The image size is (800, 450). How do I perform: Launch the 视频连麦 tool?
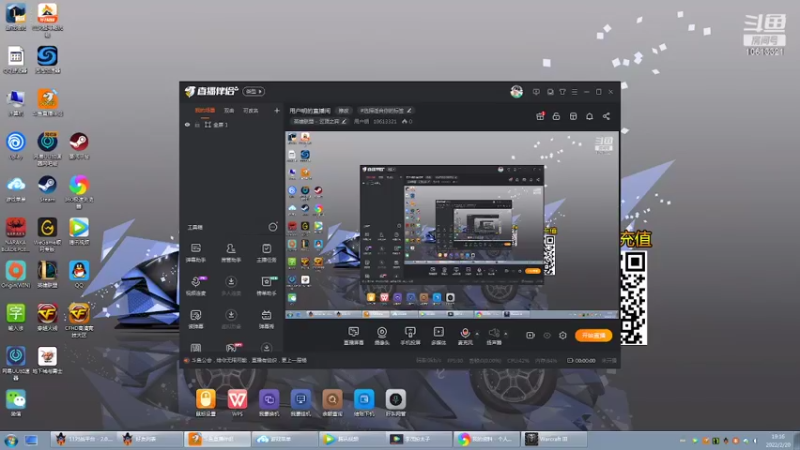click(x=195, y=285)
